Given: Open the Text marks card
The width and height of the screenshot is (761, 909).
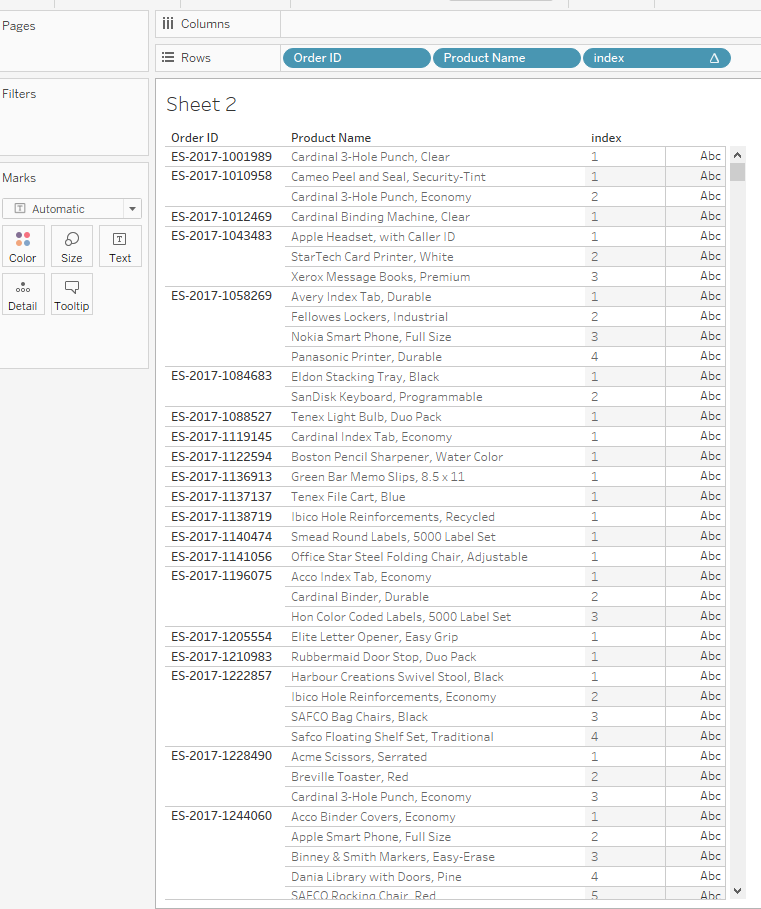Looking at the screenshot, I should (x=120, y=246).
